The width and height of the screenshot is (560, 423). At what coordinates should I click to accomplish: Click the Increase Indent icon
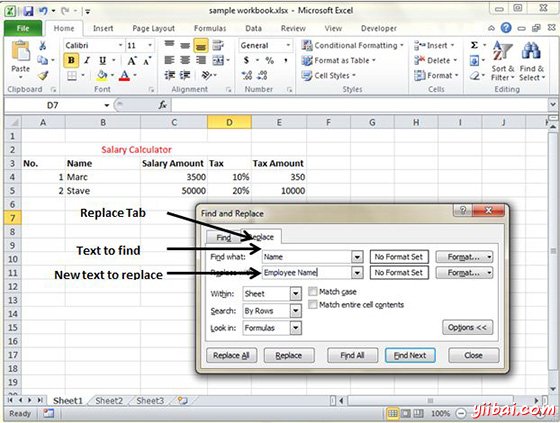point(185,75)
